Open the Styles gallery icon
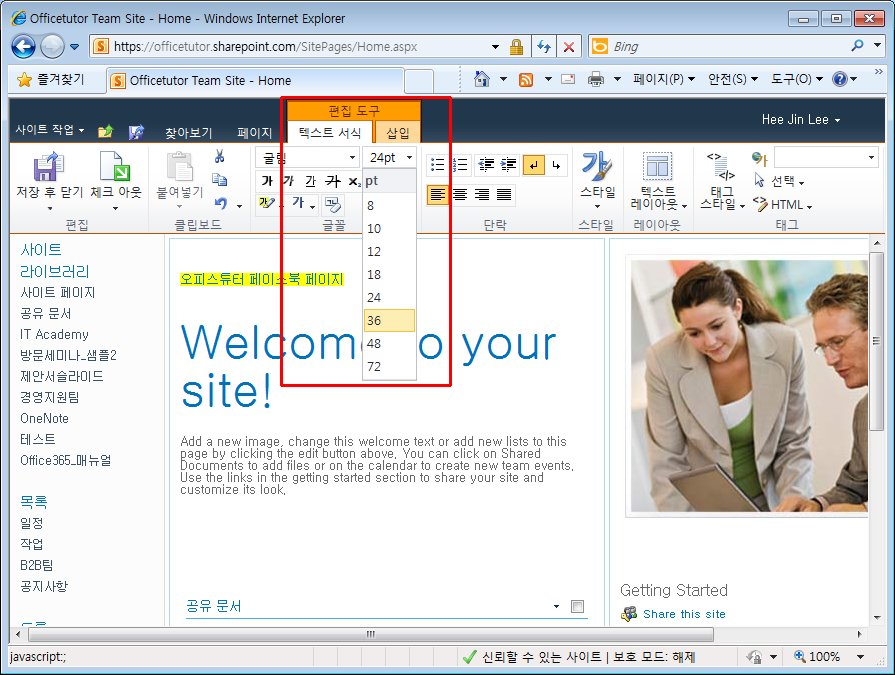Screen dimensions: 895x675 pos(597,167)
